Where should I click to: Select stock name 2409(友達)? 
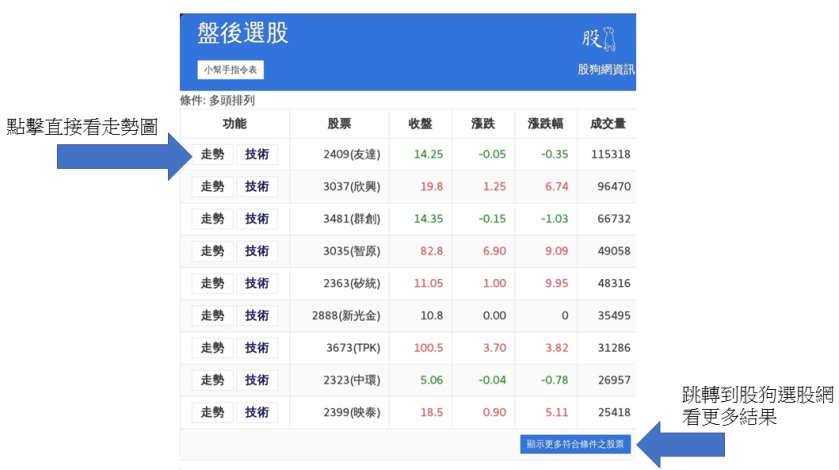[352, 154]
